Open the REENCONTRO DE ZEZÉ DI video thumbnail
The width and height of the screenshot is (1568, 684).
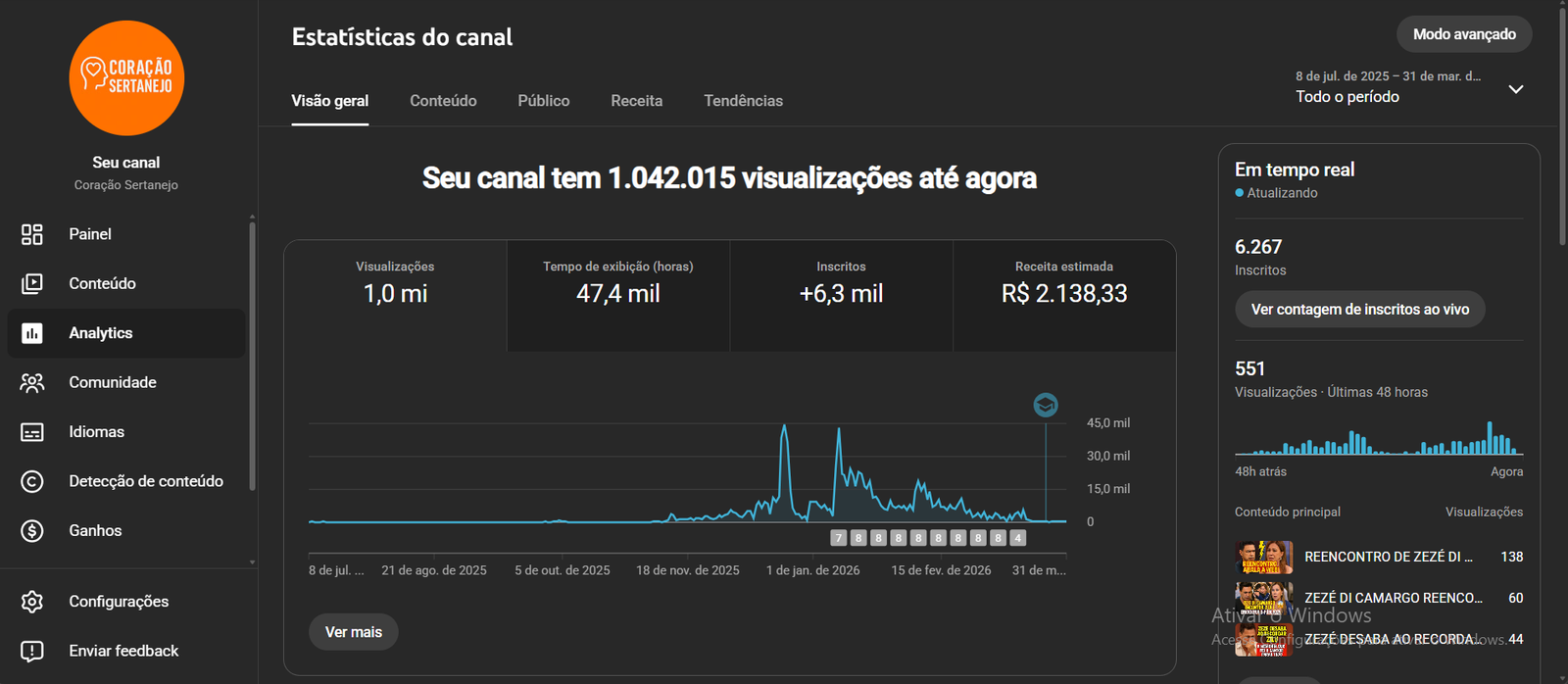1263,557
